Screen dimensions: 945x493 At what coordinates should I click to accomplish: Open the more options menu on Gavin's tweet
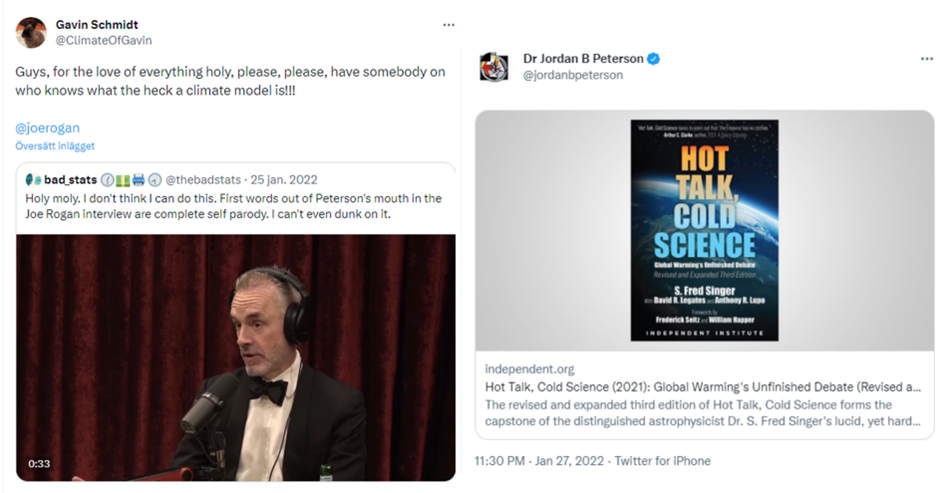pyautogui.click(x=448, y=25)
